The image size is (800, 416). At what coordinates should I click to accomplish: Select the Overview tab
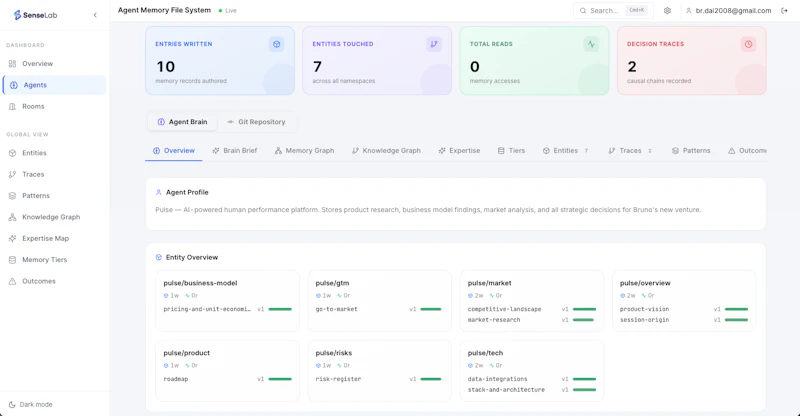pyautogui.click(x=173, y=151)
